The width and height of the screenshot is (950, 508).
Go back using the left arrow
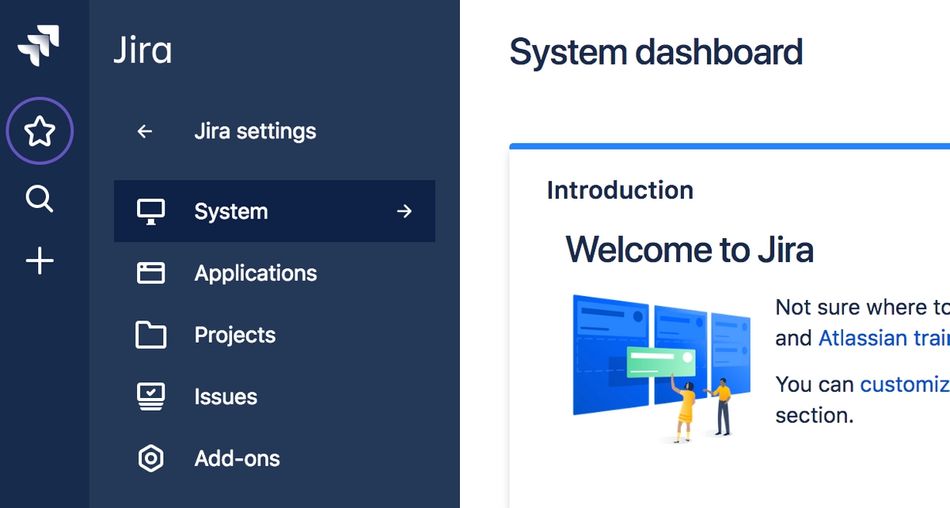[144, 131]
